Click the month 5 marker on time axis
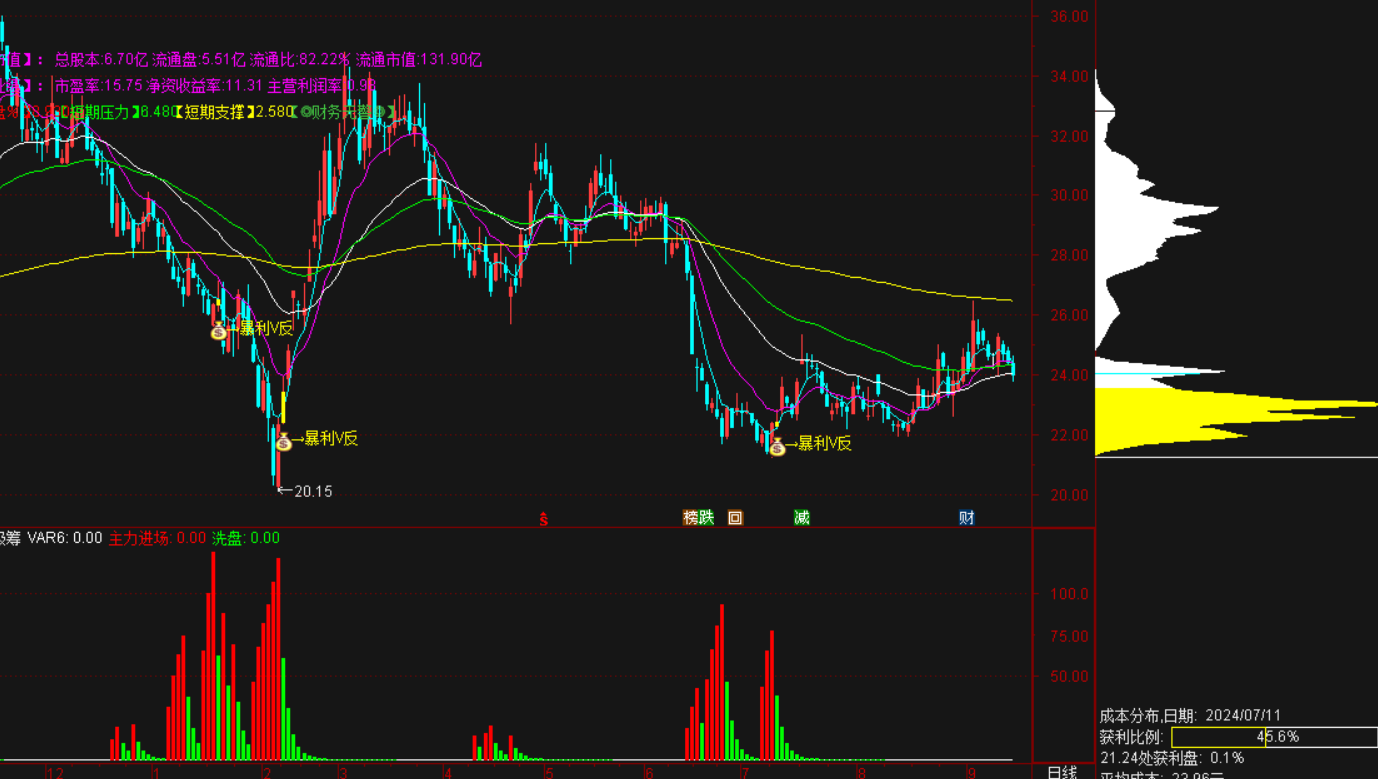Viewport: 1378px width, 779px height. (549, 773)
